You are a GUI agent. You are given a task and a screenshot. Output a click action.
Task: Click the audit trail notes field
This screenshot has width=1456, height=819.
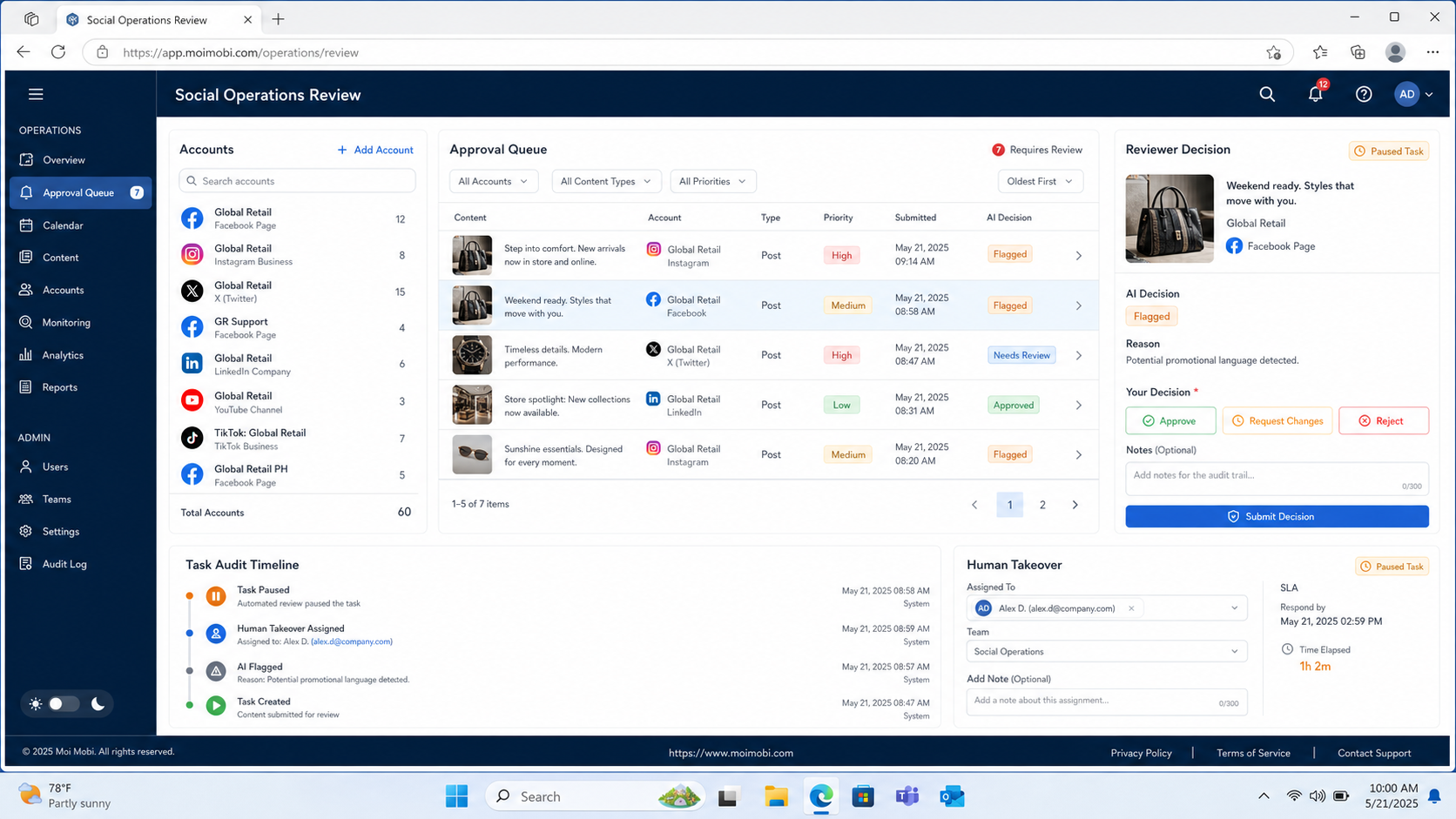(1277, 479)
